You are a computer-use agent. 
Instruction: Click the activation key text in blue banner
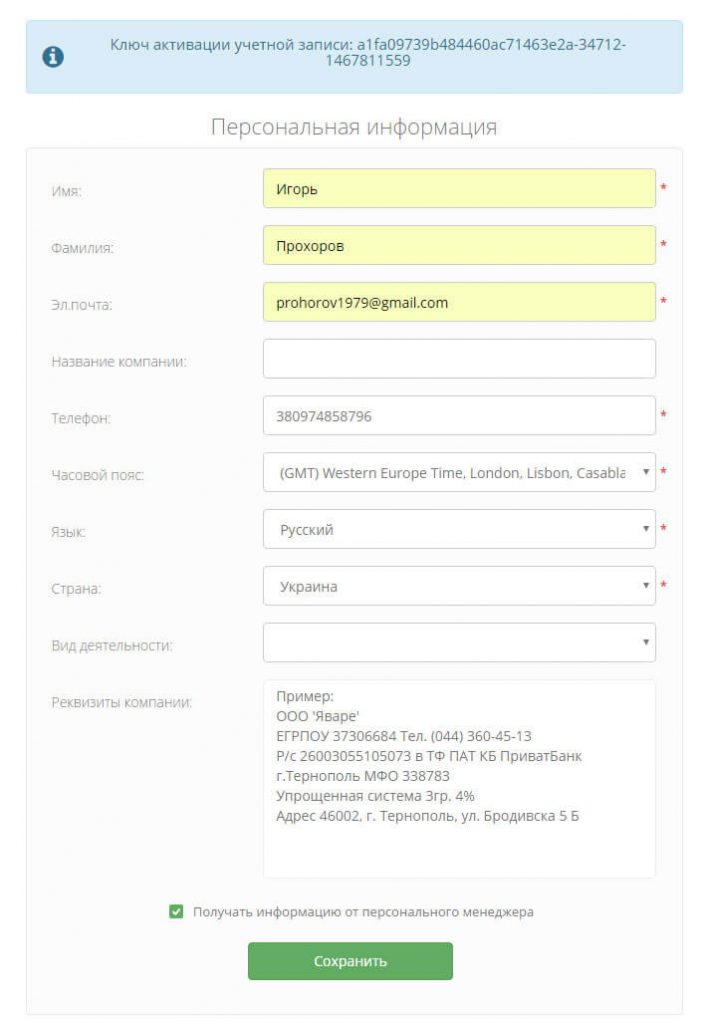tap(368, 53)
